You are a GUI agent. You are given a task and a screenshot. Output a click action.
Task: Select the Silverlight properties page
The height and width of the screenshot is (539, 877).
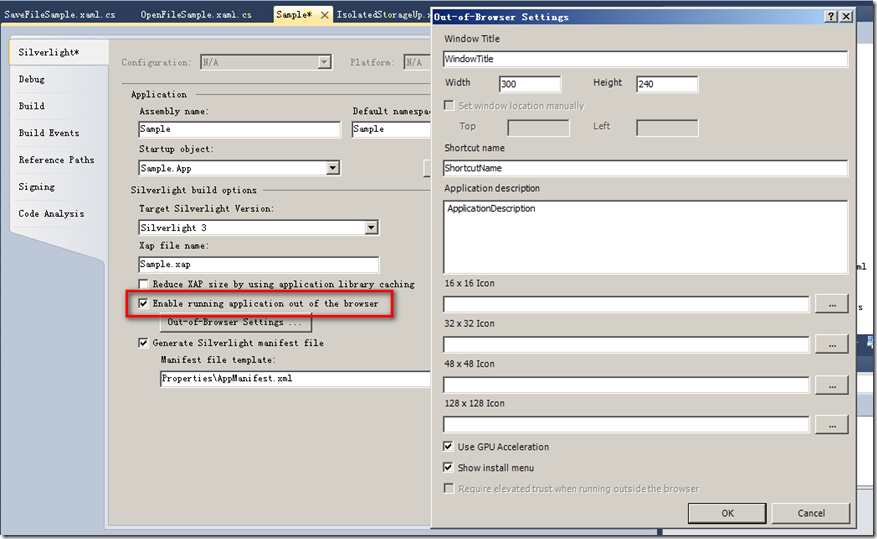click(59, 52)
